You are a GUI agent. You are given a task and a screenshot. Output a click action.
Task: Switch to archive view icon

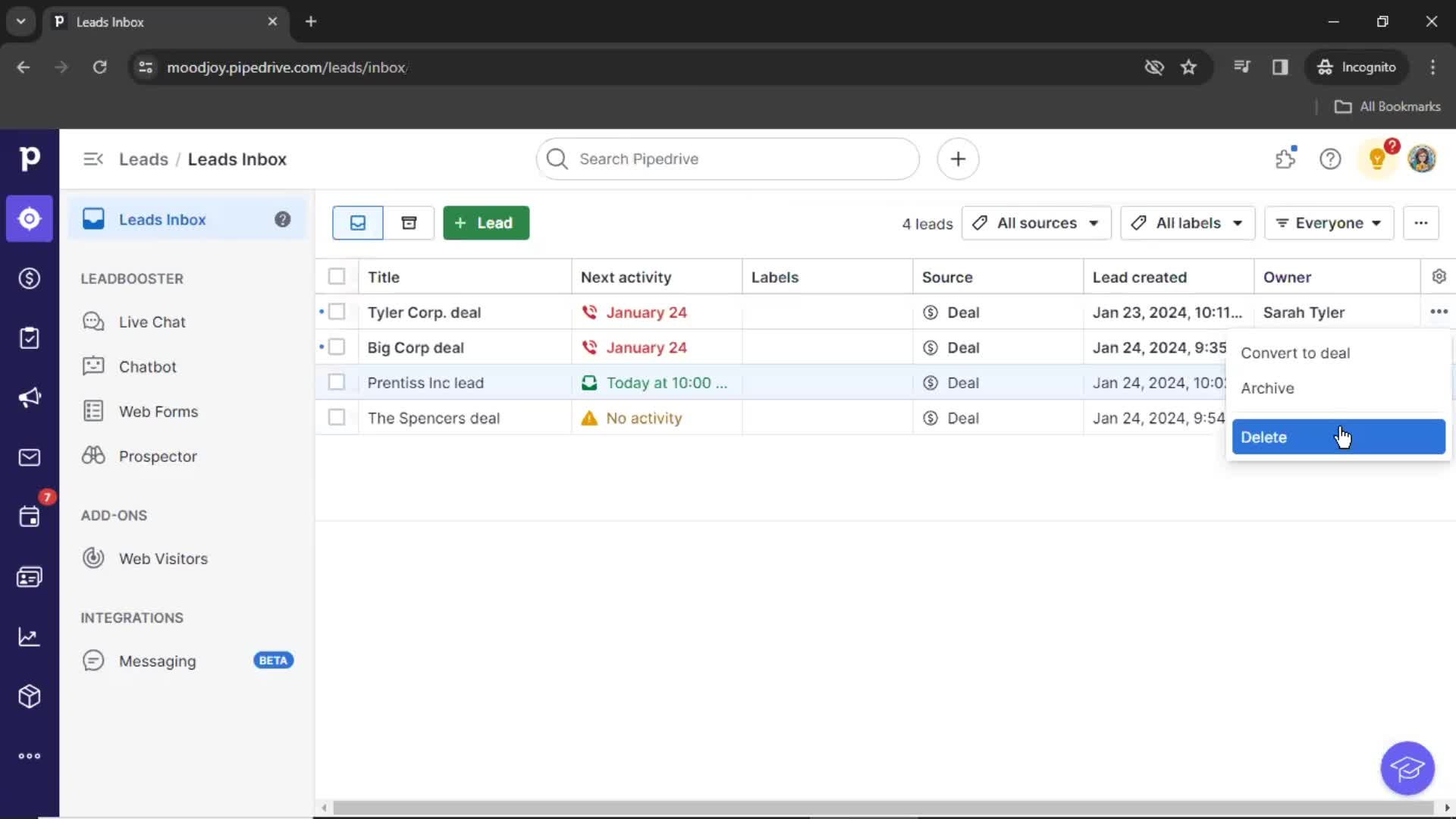pyautogui.click(x=409, y=223)
